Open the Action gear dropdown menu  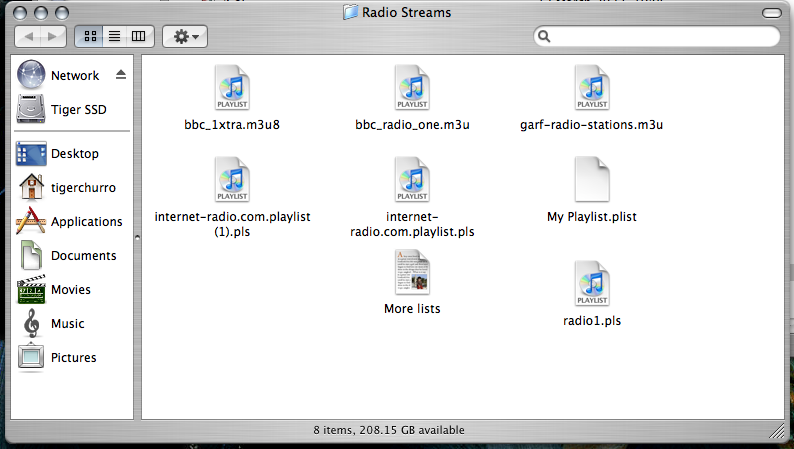[x=185, y=36]
